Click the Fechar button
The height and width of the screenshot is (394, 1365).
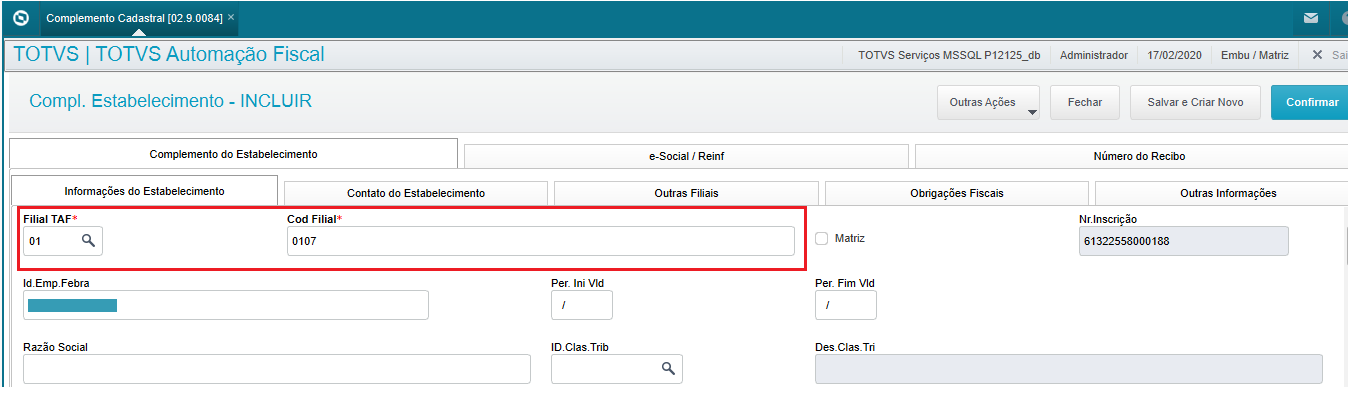click(x=1085, y=102)
